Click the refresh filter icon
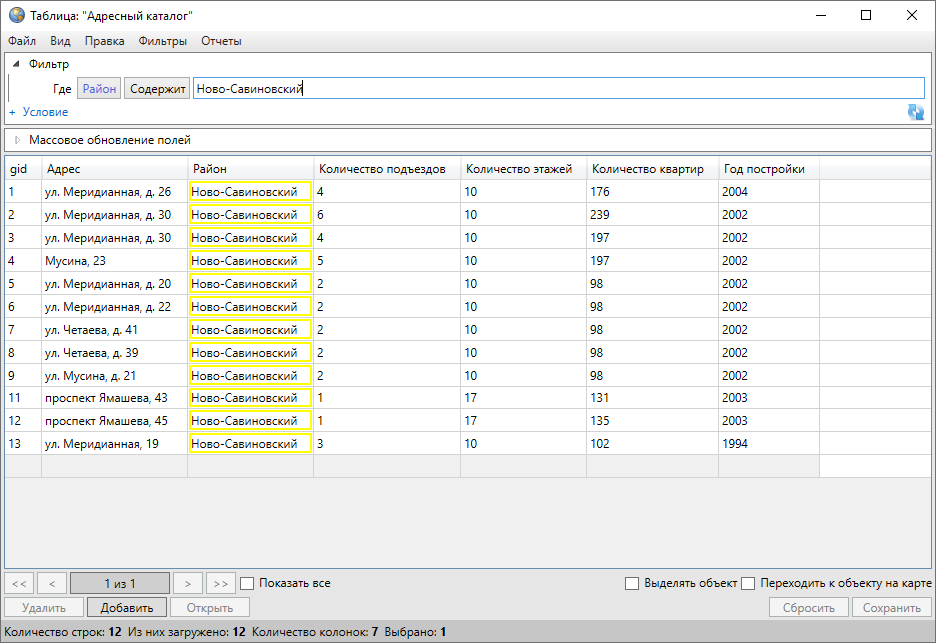This screenshot has width=936, height=643. [x=915, y=112]
